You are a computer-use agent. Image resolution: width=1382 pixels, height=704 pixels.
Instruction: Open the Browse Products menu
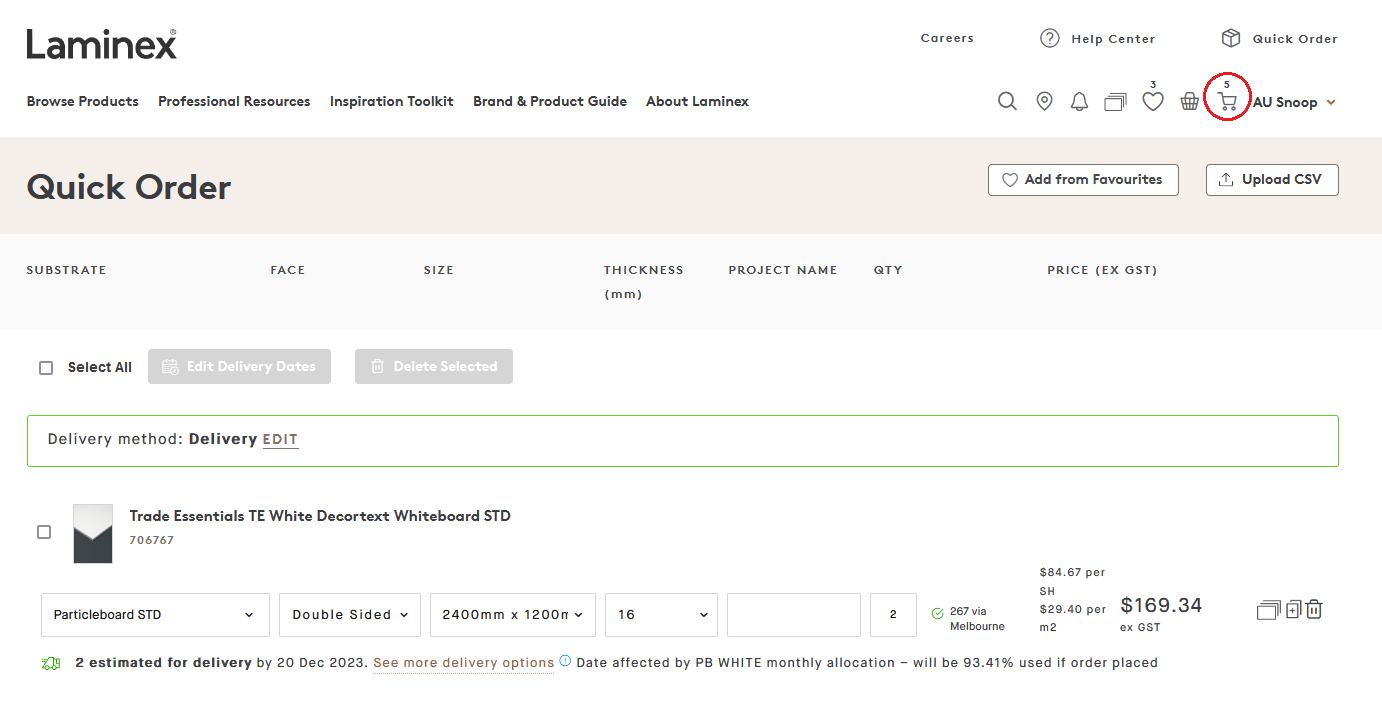83,101
